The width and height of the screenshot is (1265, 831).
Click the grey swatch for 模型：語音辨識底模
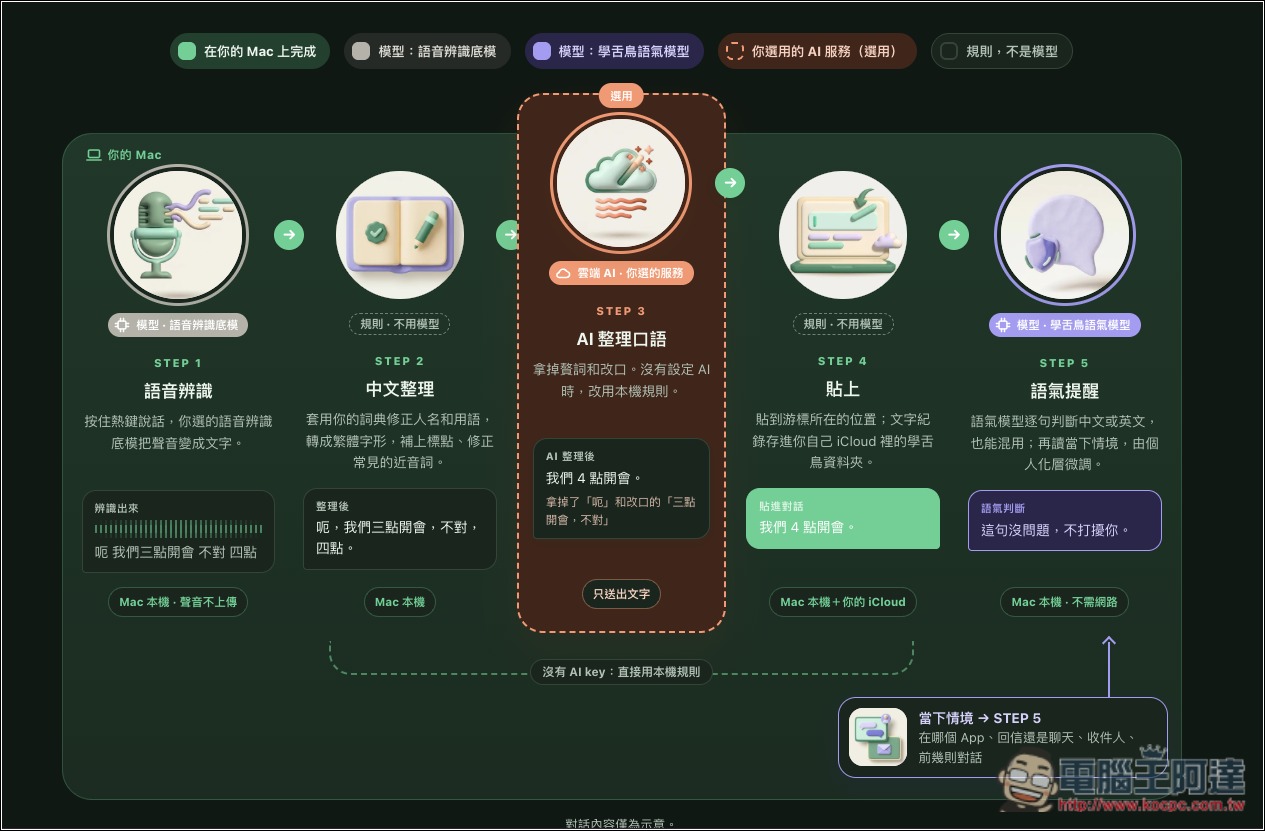point(361,51)
